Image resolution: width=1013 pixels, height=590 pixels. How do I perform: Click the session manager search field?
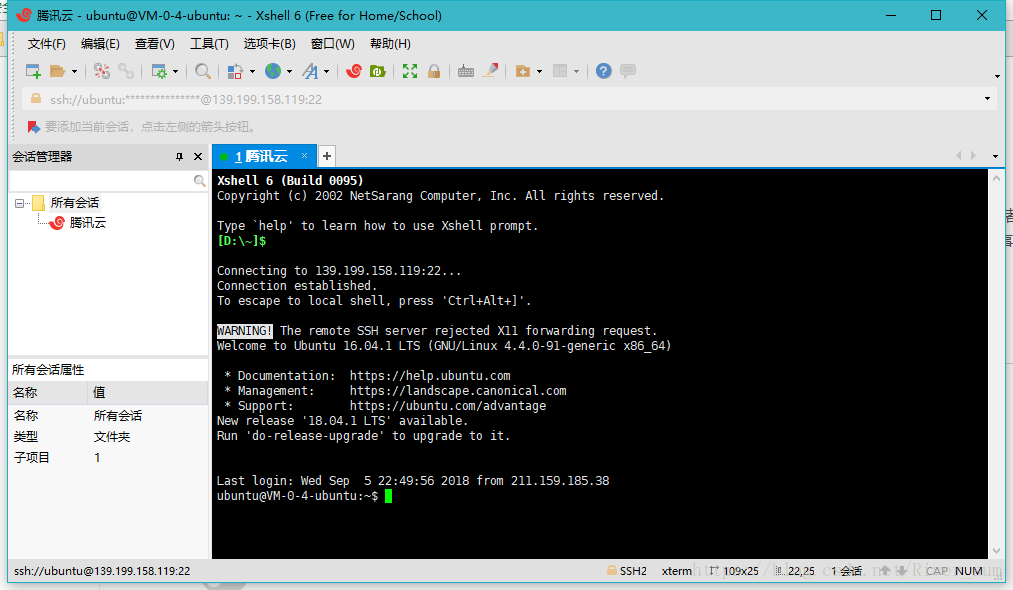102,181
